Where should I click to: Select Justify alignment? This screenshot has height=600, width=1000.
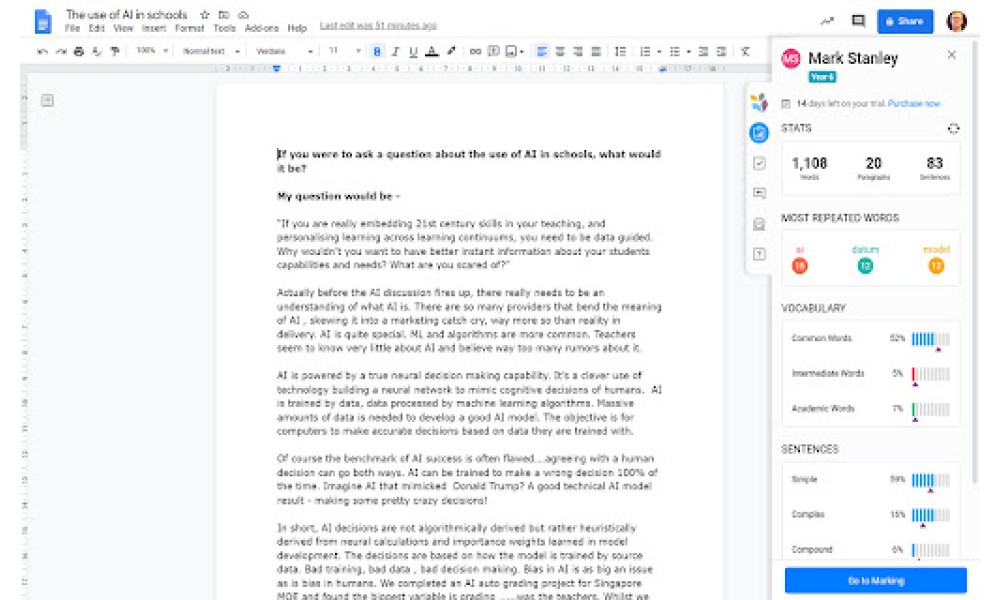[x=596, y=51]
